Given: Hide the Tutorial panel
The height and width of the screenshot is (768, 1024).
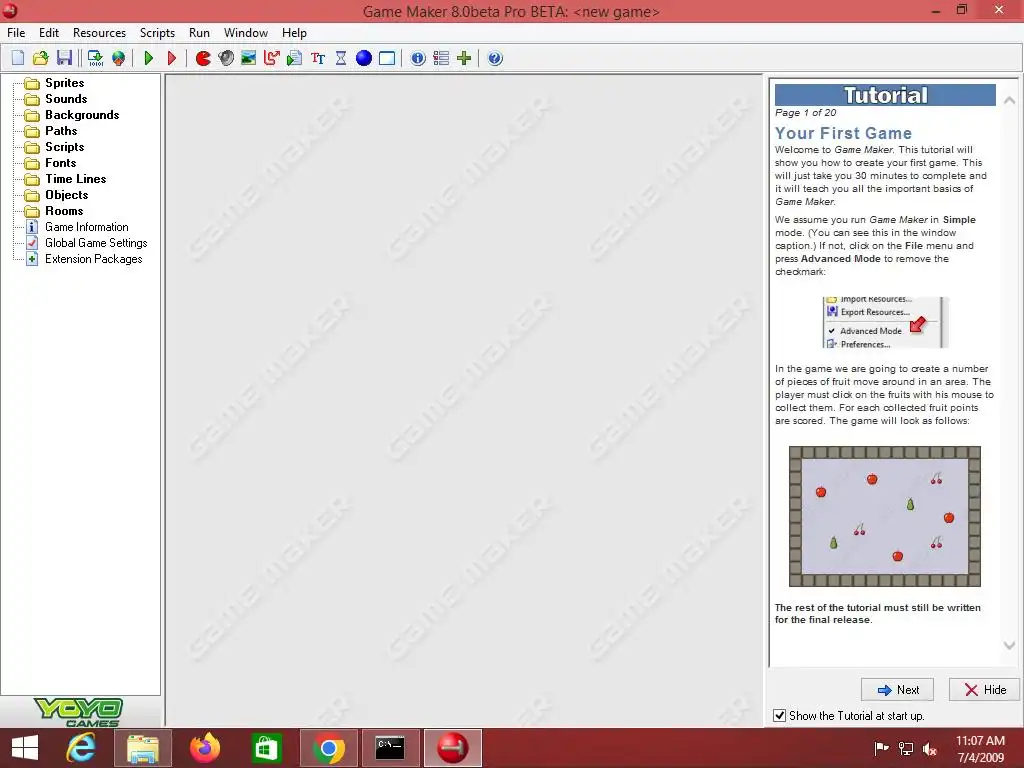Looking at the screenshot, I should click(x=984, y=690).
